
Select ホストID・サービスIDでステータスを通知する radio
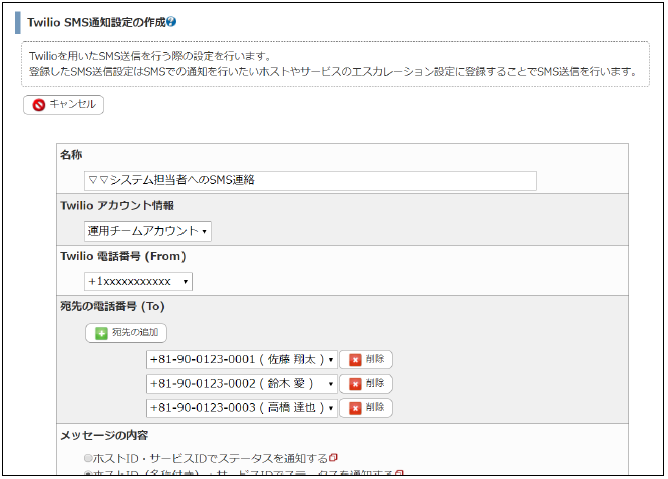(89, 458)
